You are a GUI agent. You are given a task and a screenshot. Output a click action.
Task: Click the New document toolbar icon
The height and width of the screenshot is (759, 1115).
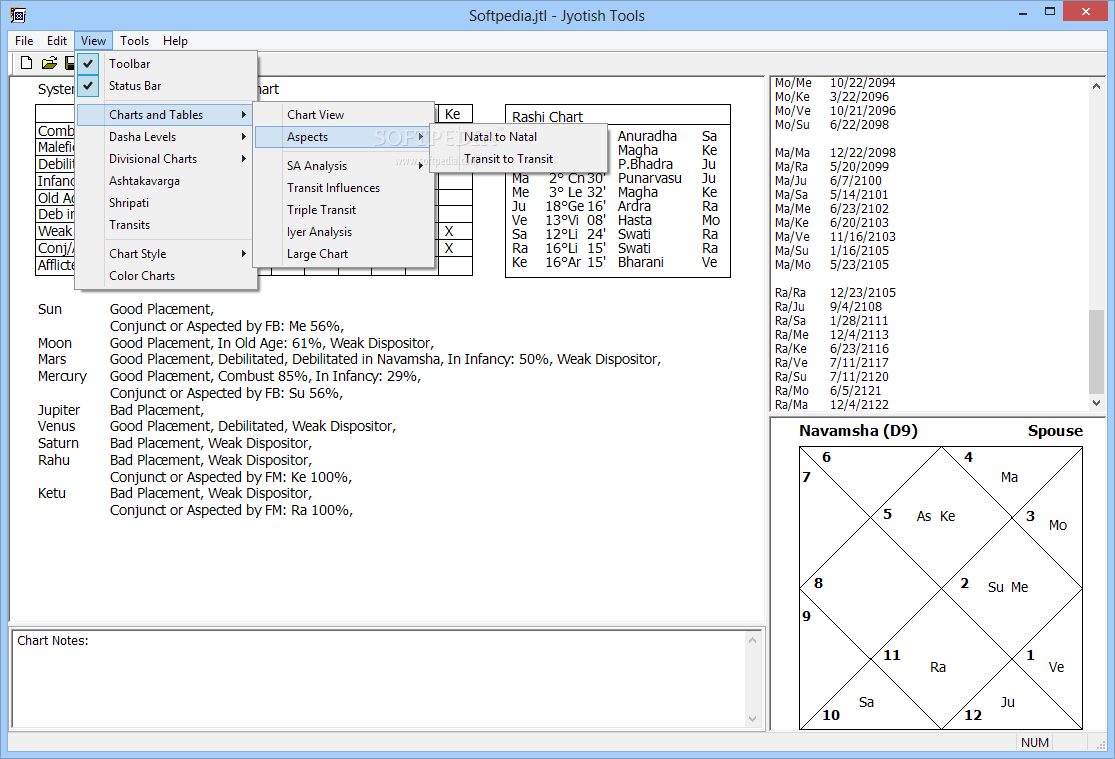pos(26,63)
